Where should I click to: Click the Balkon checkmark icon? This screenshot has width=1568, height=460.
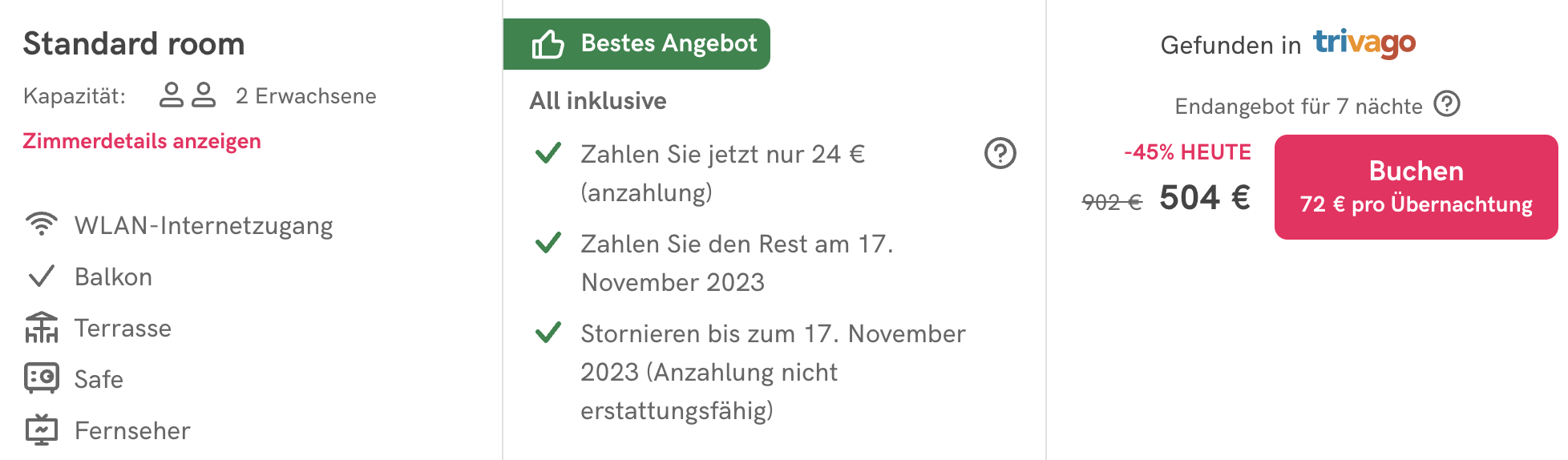(x=41, y=276)
